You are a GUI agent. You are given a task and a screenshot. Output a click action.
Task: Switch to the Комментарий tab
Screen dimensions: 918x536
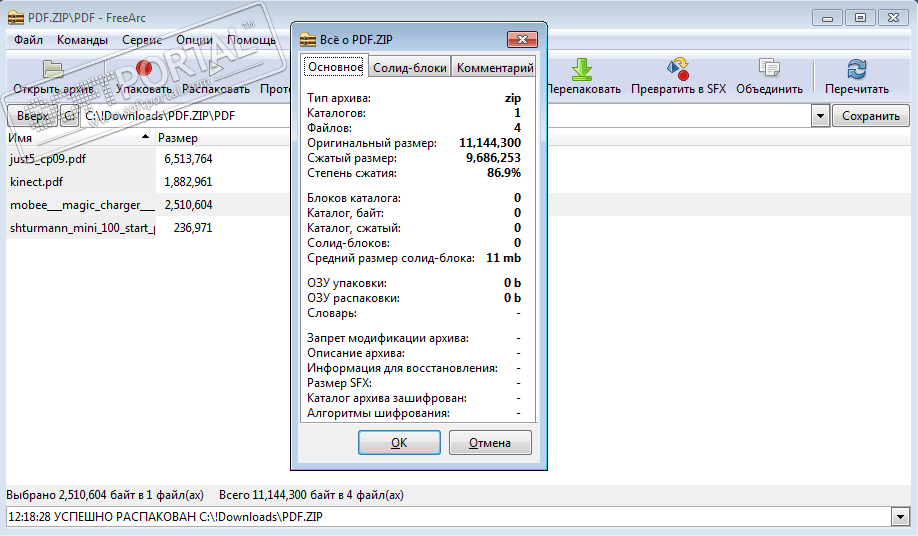pyautogui.click(x=495, y=68)
